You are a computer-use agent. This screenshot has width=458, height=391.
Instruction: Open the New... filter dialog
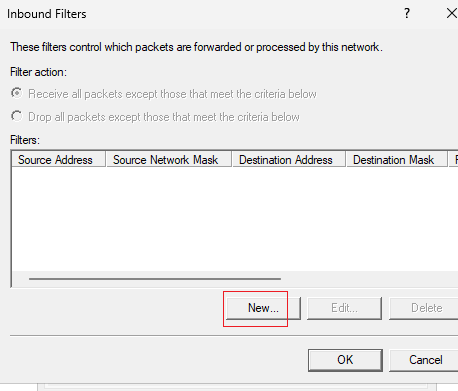[263, 308]
